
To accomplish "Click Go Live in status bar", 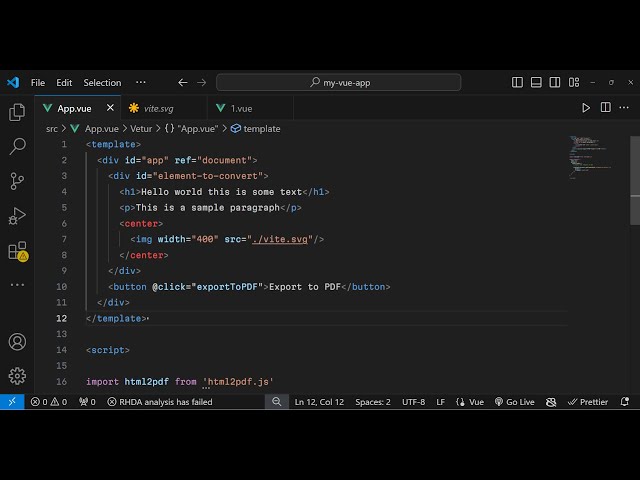I will coord(514,402).
